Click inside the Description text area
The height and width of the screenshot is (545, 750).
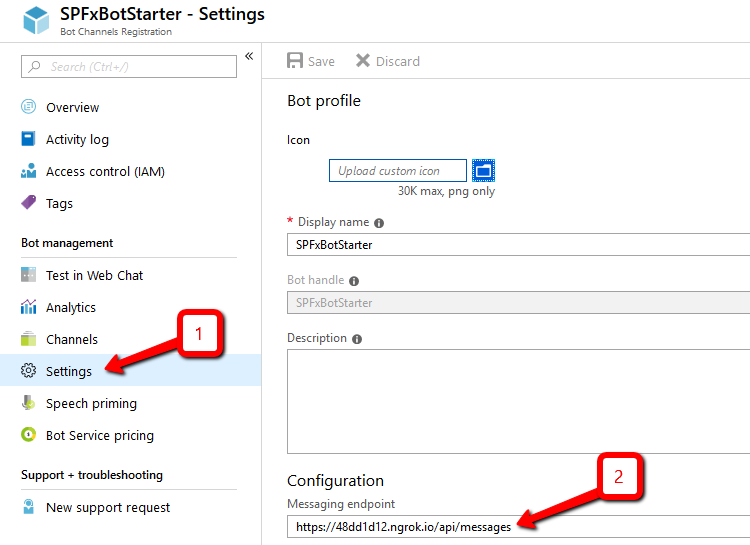coord(517,401)
